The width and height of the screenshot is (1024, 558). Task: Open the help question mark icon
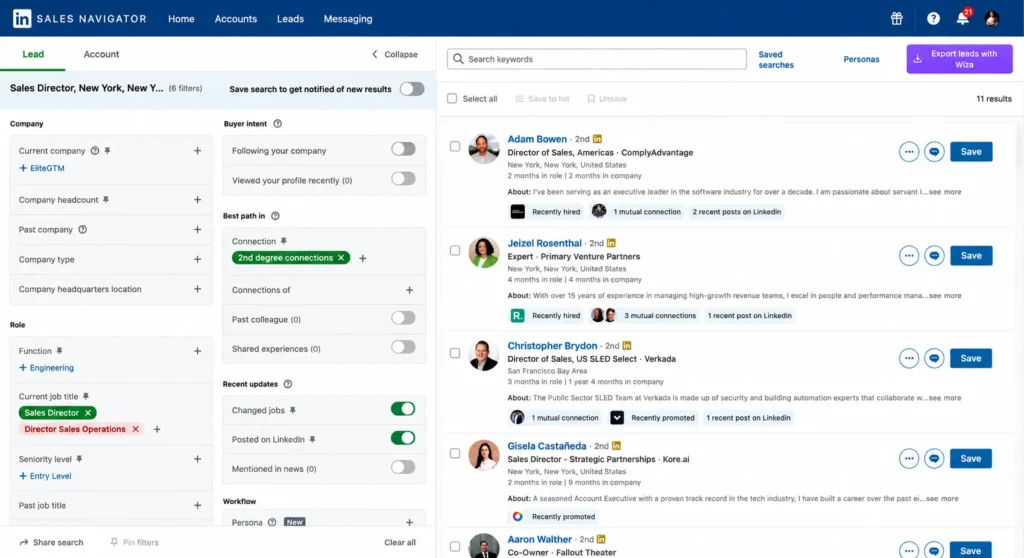[933, 19]
